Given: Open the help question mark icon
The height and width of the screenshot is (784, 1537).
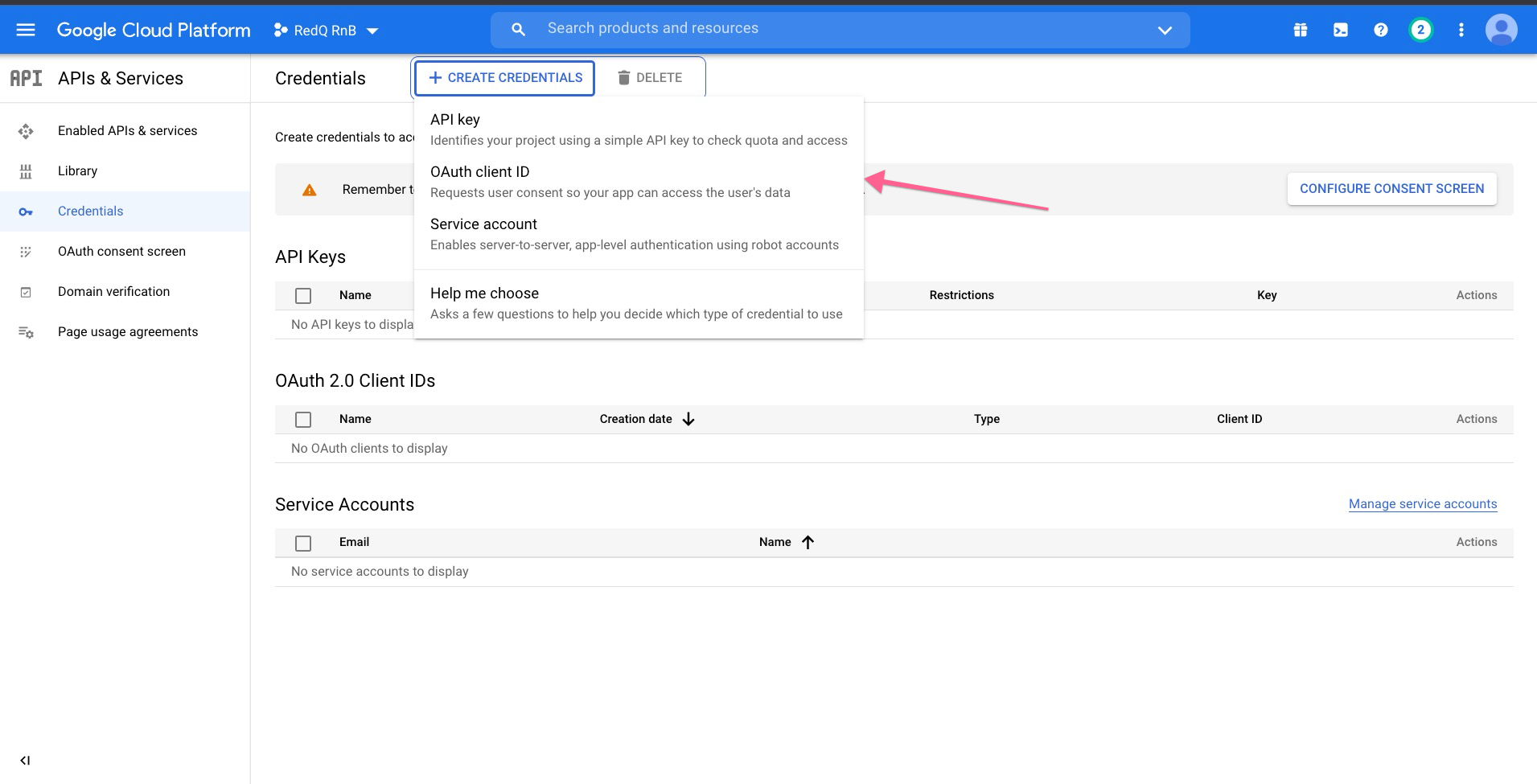Looking at the screenshot, I should click(1380, 30).
